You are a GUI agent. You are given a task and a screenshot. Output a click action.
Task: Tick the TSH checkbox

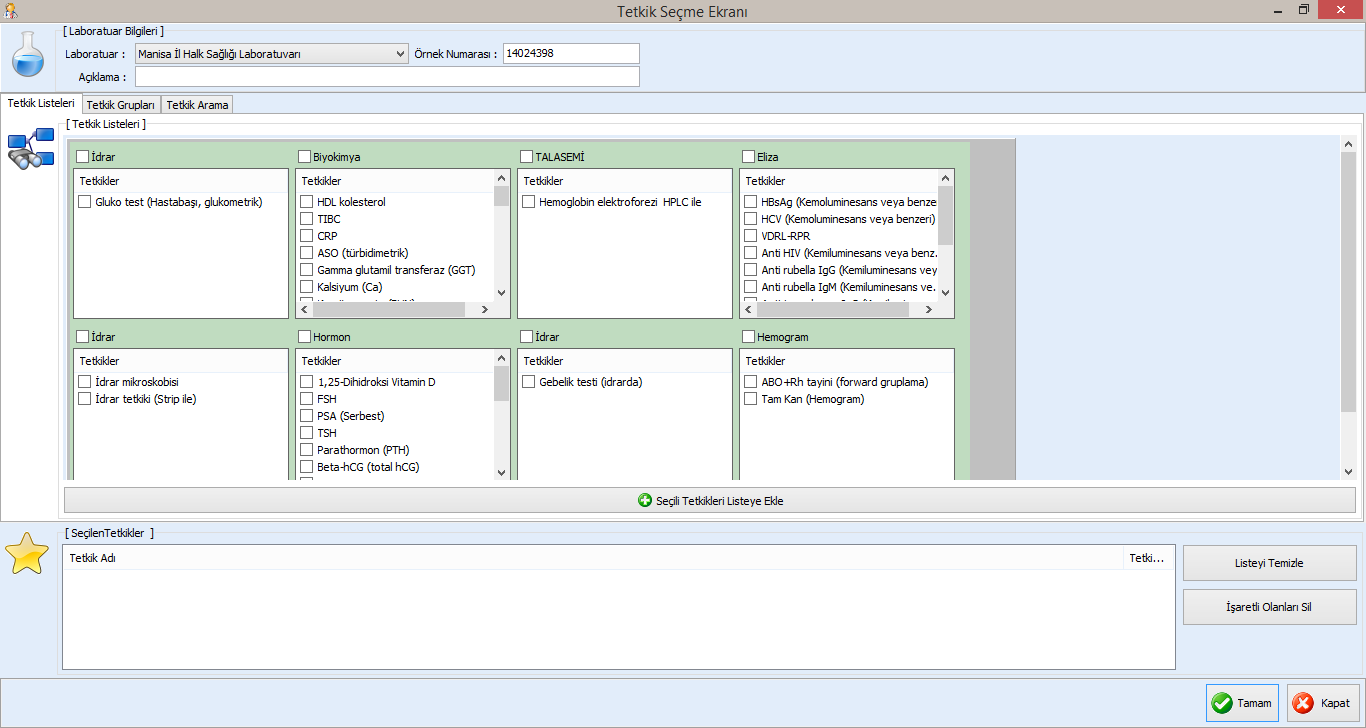pyautogui.click(x=307, y=433)
